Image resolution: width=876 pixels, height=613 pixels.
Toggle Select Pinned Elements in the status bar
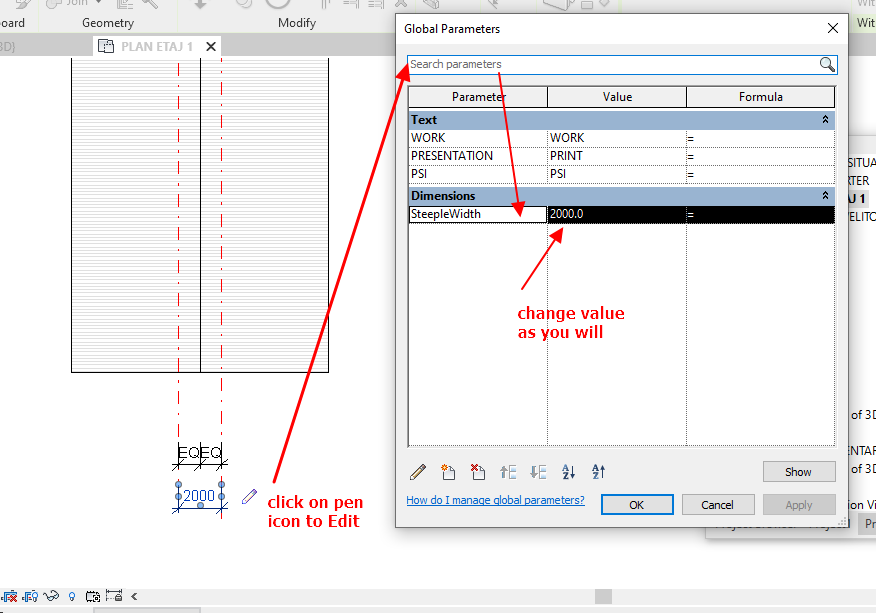coord(113,596)
